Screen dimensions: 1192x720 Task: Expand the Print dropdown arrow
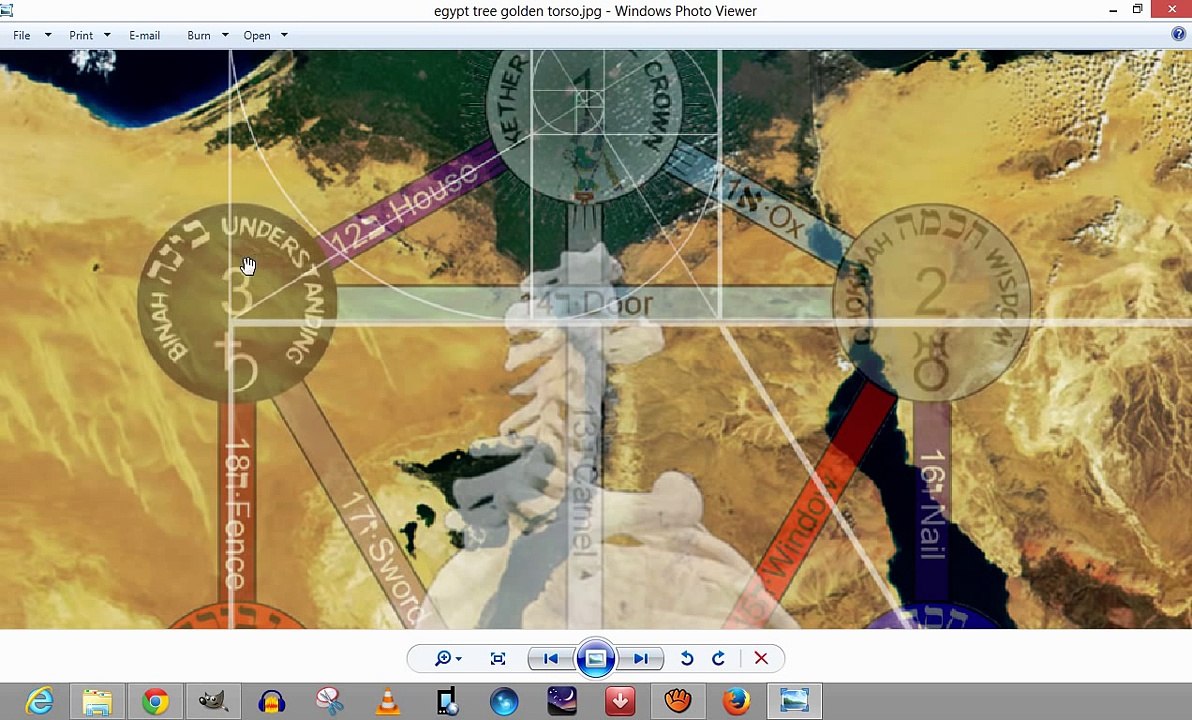(107, 35)
